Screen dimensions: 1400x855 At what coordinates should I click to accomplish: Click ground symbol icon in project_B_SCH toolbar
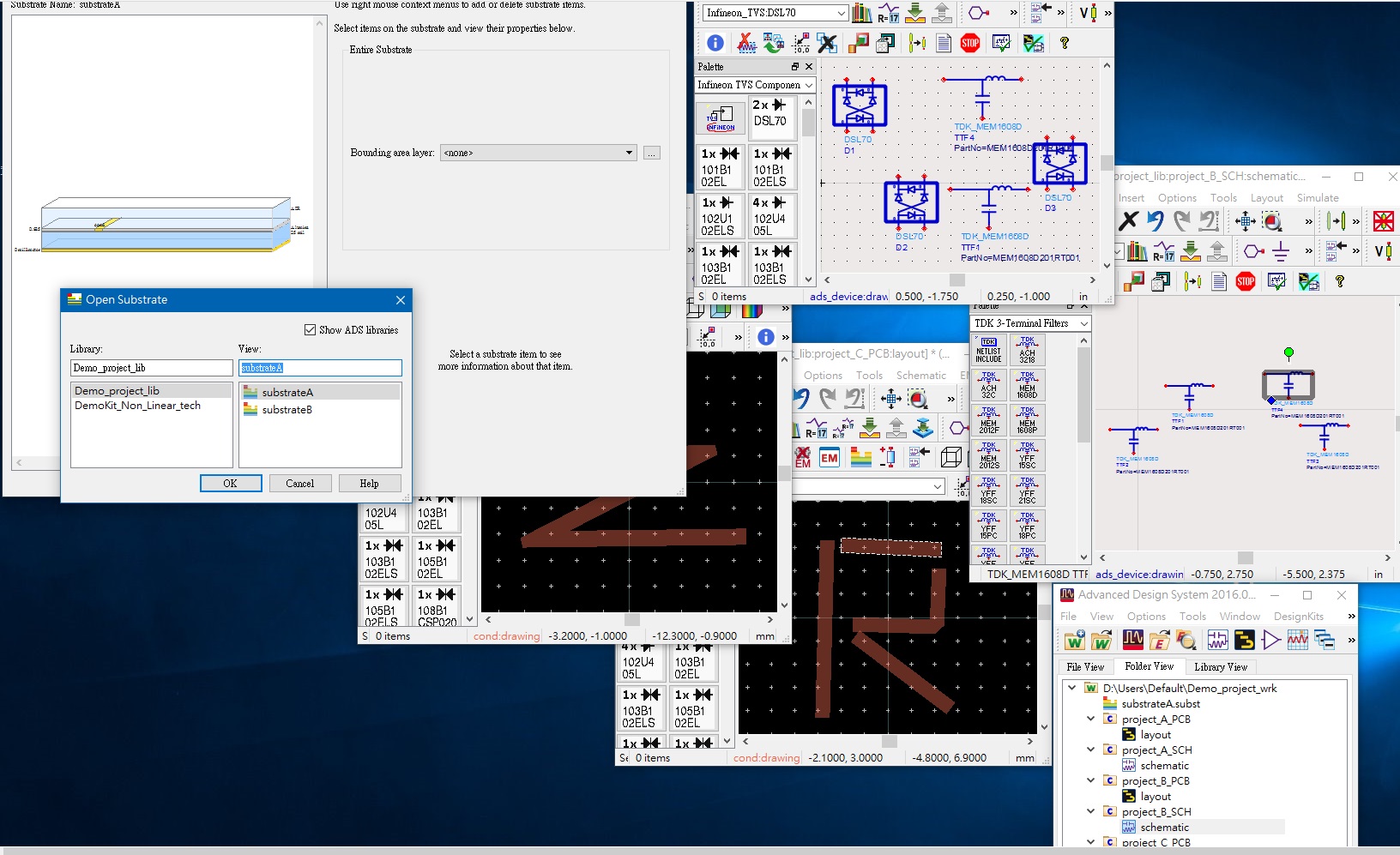coord(1281,251)
